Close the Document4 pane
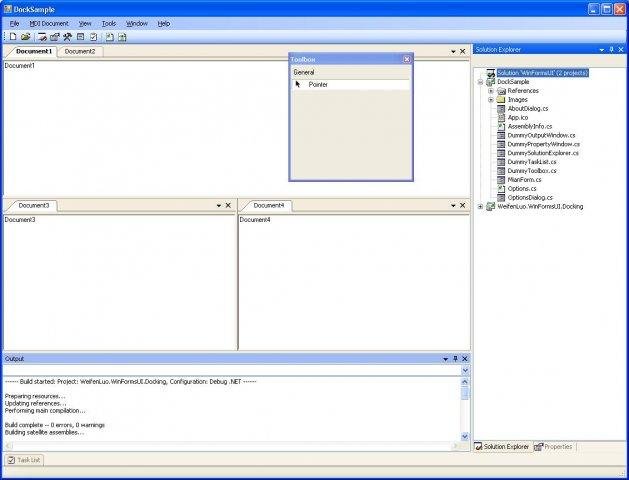Screen dimensions: 629x480 click(463, 205)
